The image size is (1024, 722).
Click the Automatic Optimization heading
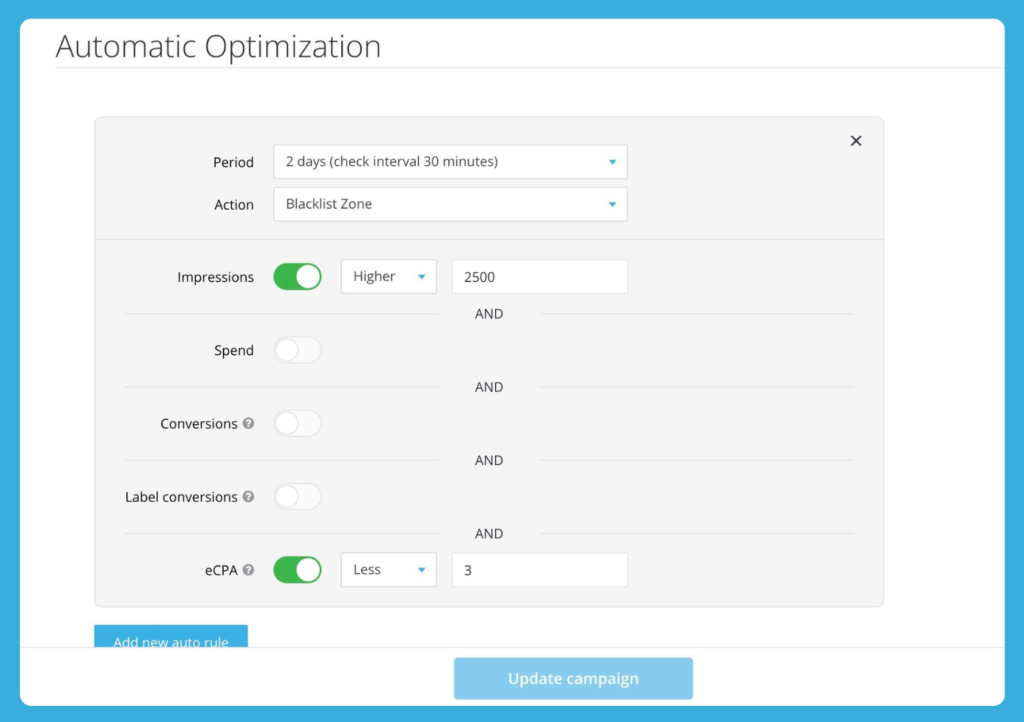pyautogui.click(x=218, y=47)
